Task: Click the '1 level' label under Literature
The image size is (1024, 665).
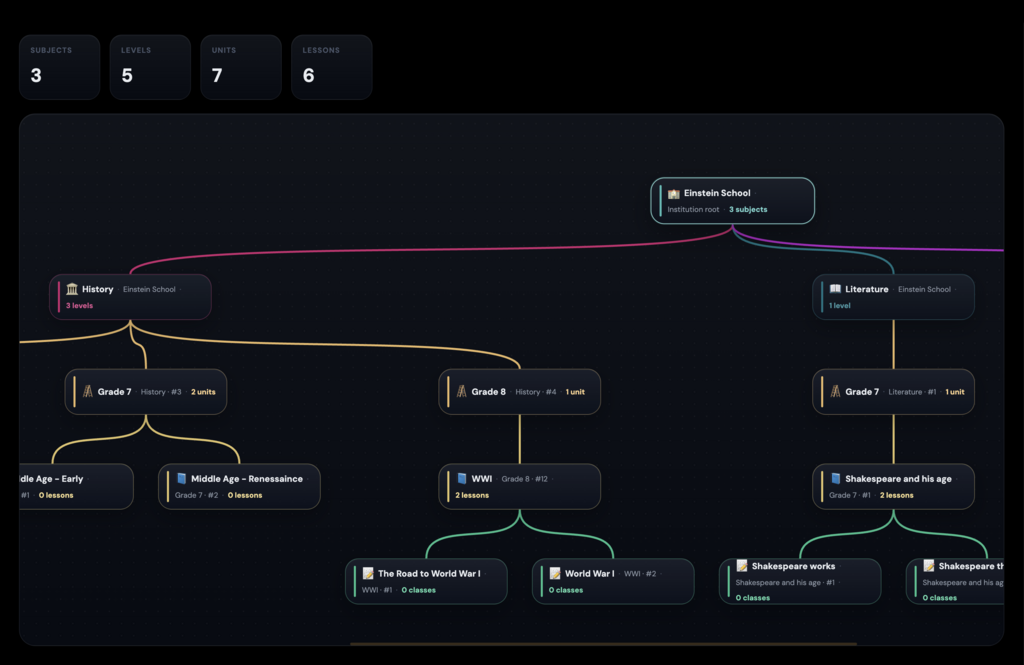Action: point(840,306)
